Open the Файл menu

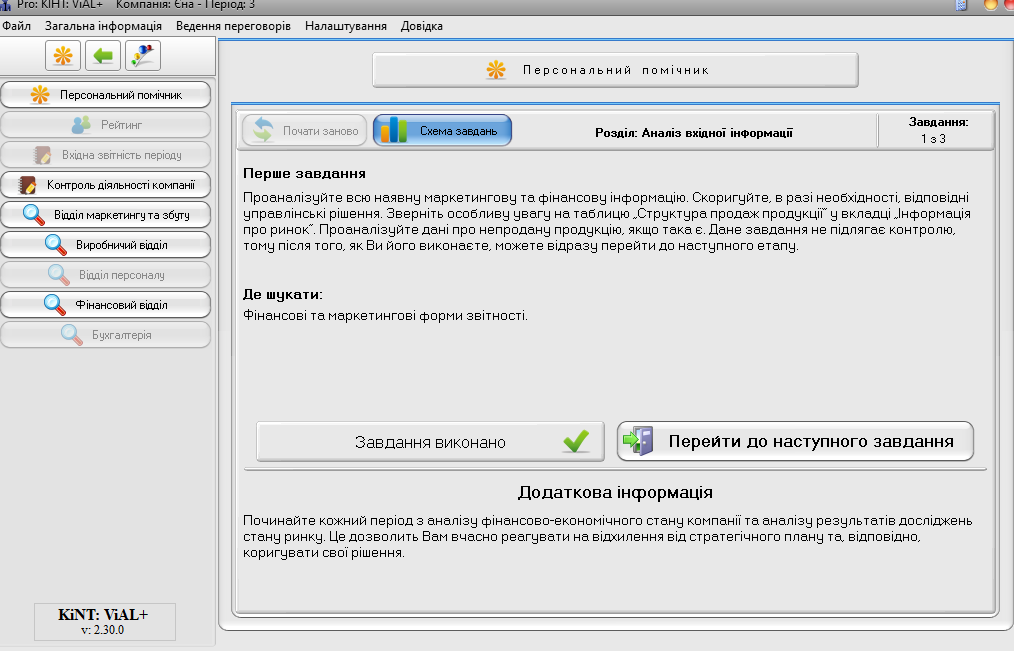17,26
